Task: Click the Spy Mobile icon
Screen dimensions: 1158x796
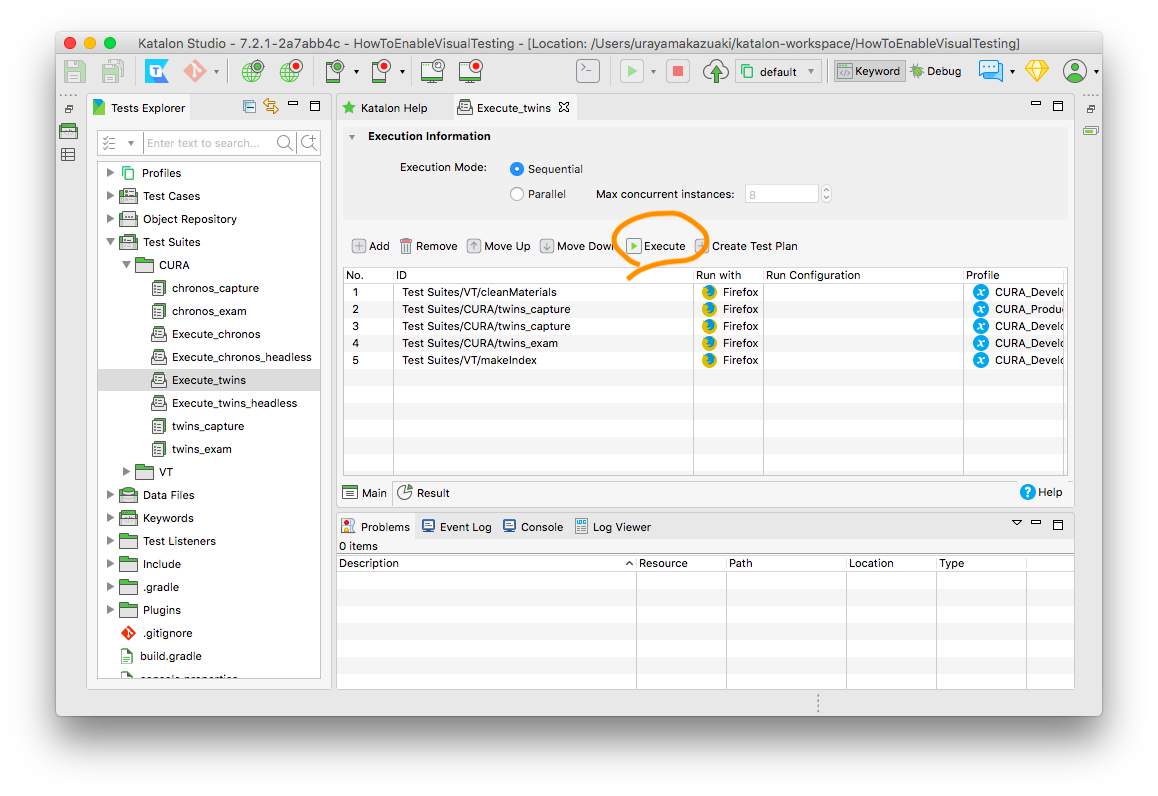Action: click(335, 72)
